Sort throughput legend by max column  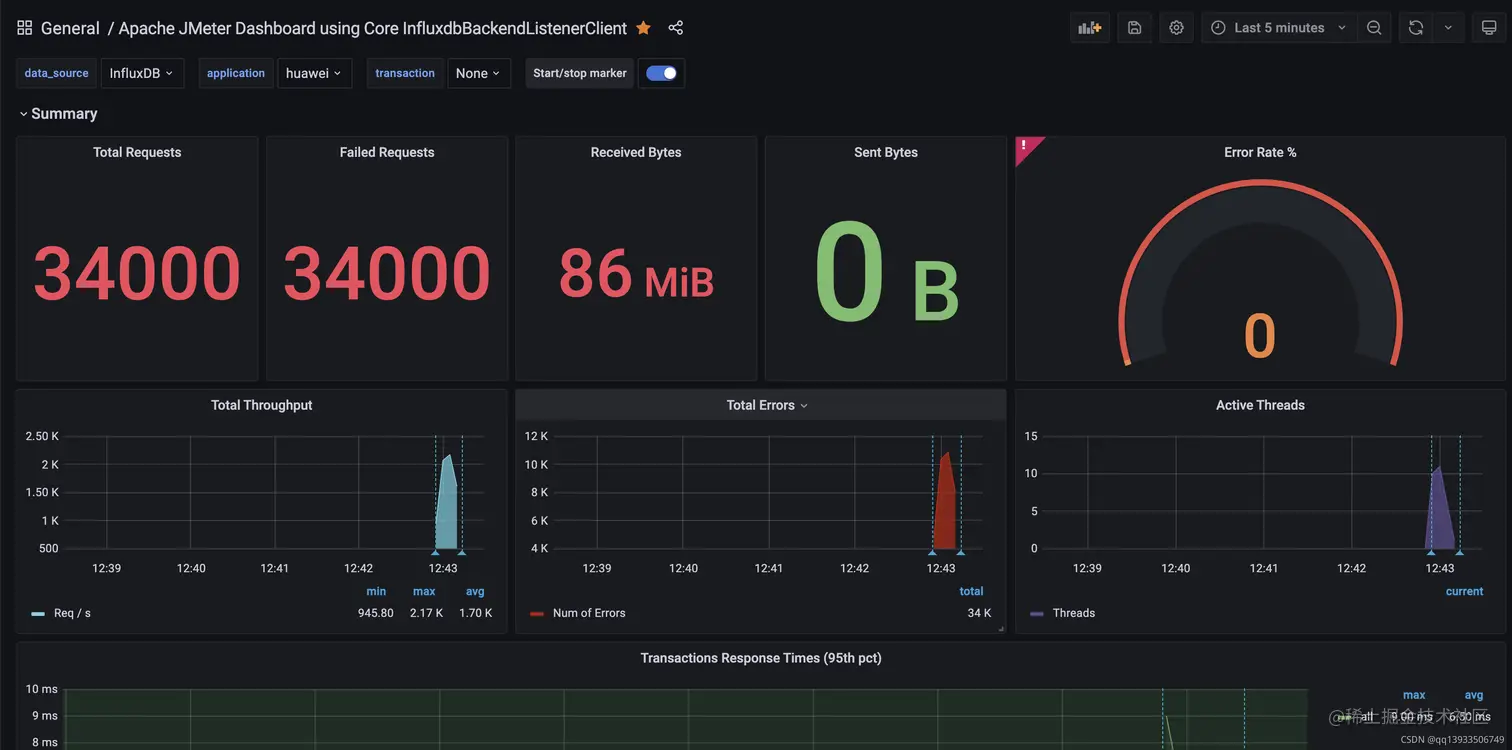(x=424, y=591)
